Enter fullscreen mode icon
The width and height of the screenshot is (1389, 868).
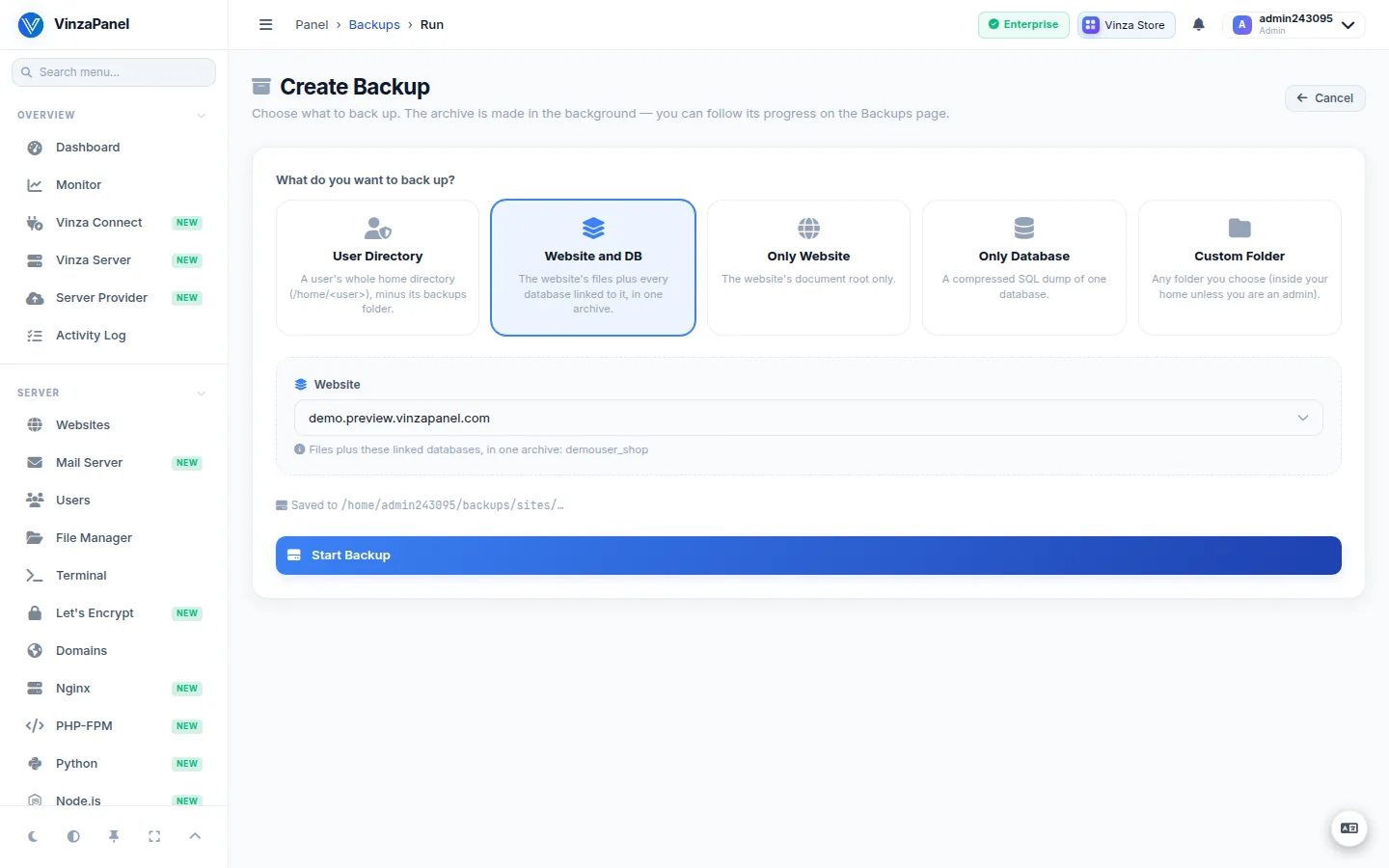coord(154,836)
